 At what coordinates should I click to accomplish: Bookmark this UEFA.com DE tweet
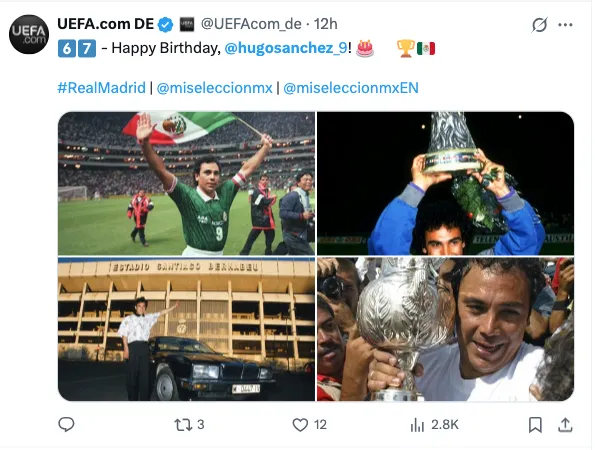(x=535, y=425)
